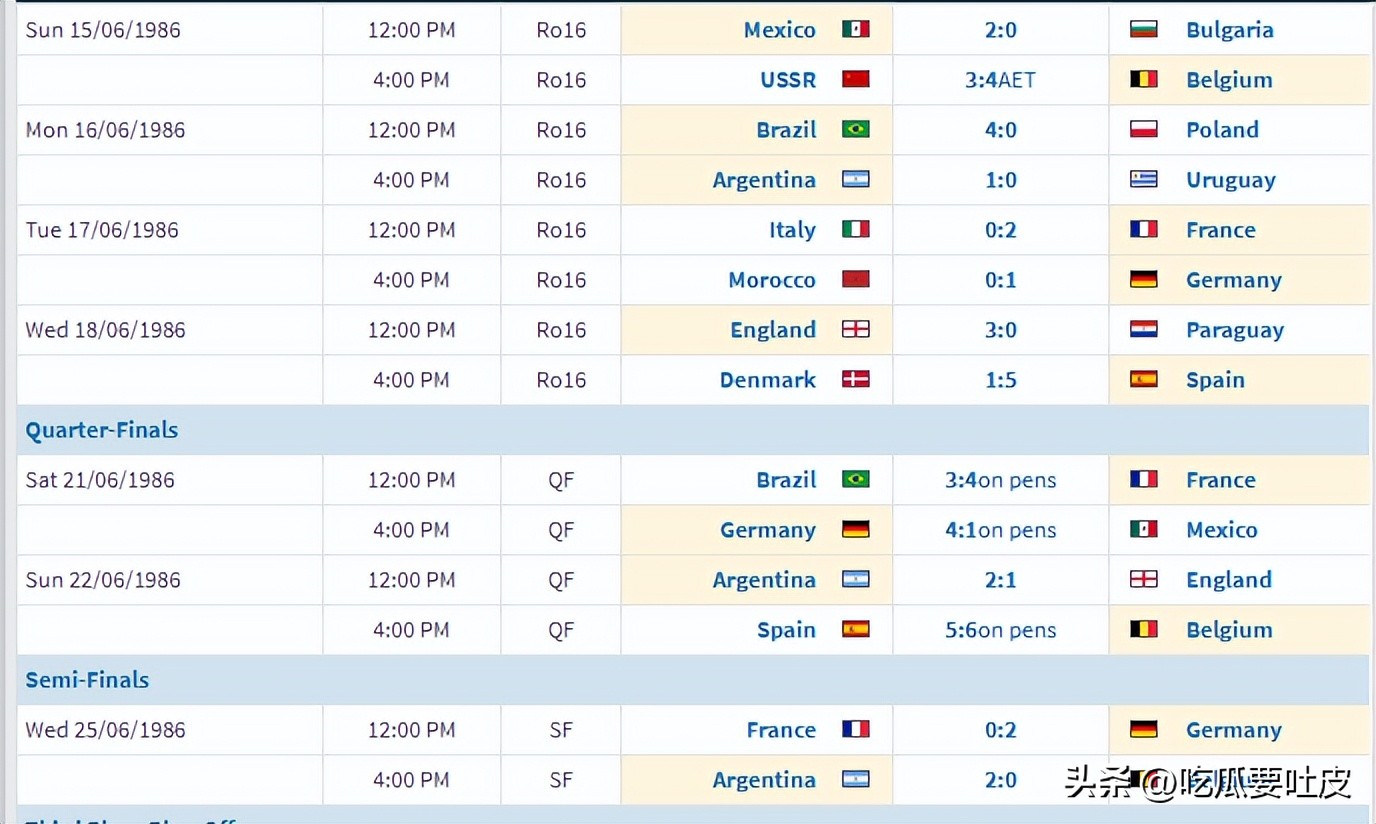Open Argentina team link in England quarter-final
Viewport: 1376px width, 824px height.
[764, 580]
